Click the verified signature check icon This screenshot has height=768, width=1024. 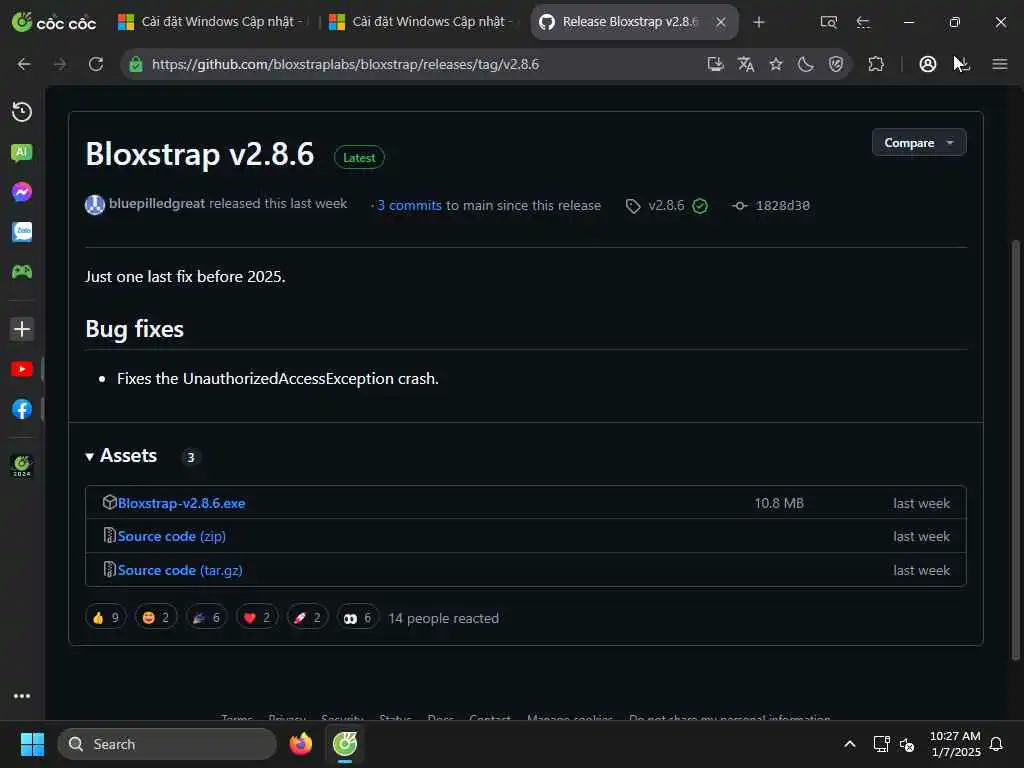(x=700, y=206)
